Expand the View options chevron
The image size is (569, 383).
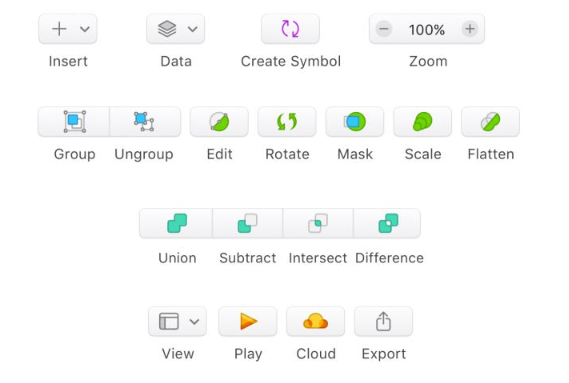click(x=195, y=321)
